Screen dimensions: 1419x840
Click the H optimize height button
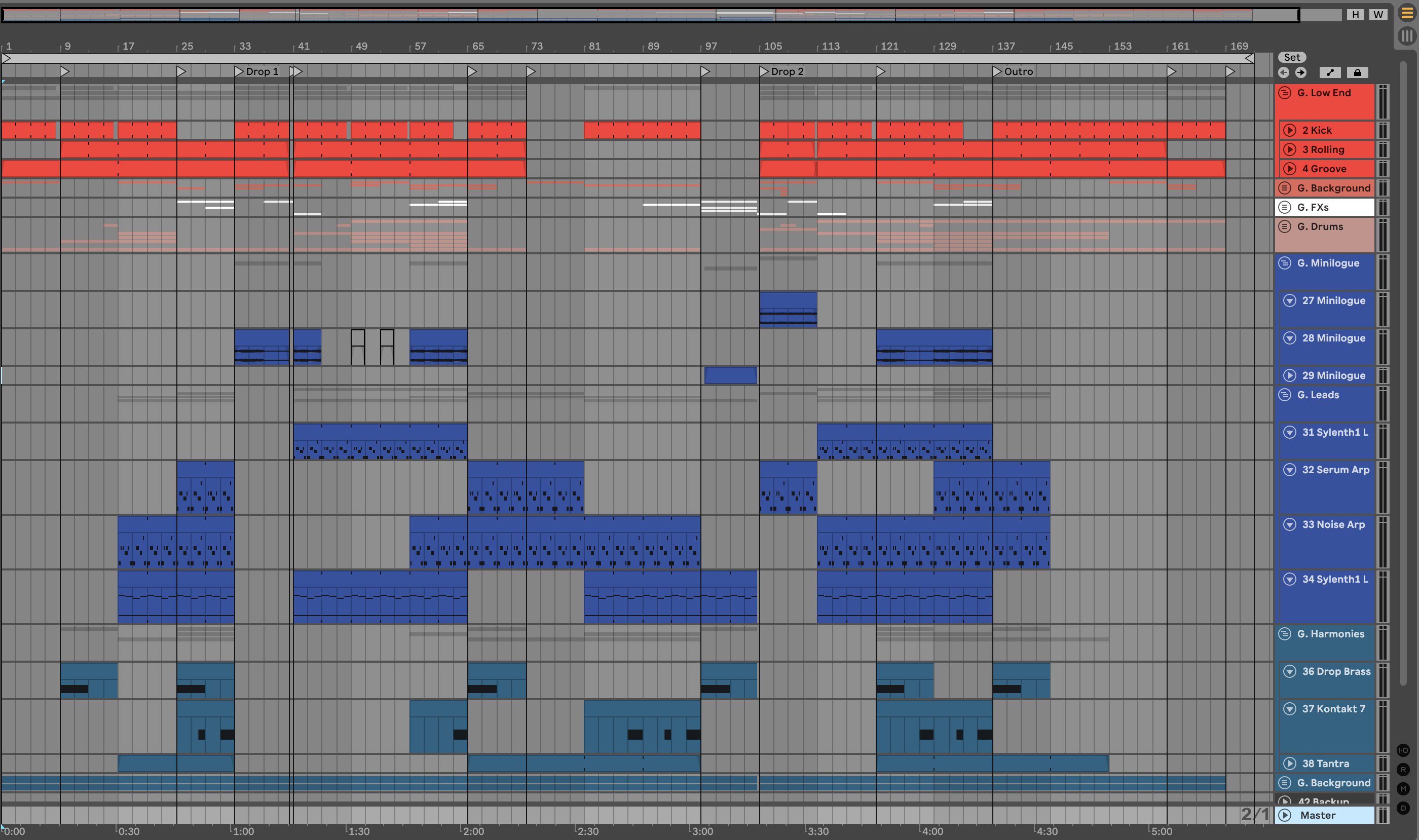pos(1356,15)
